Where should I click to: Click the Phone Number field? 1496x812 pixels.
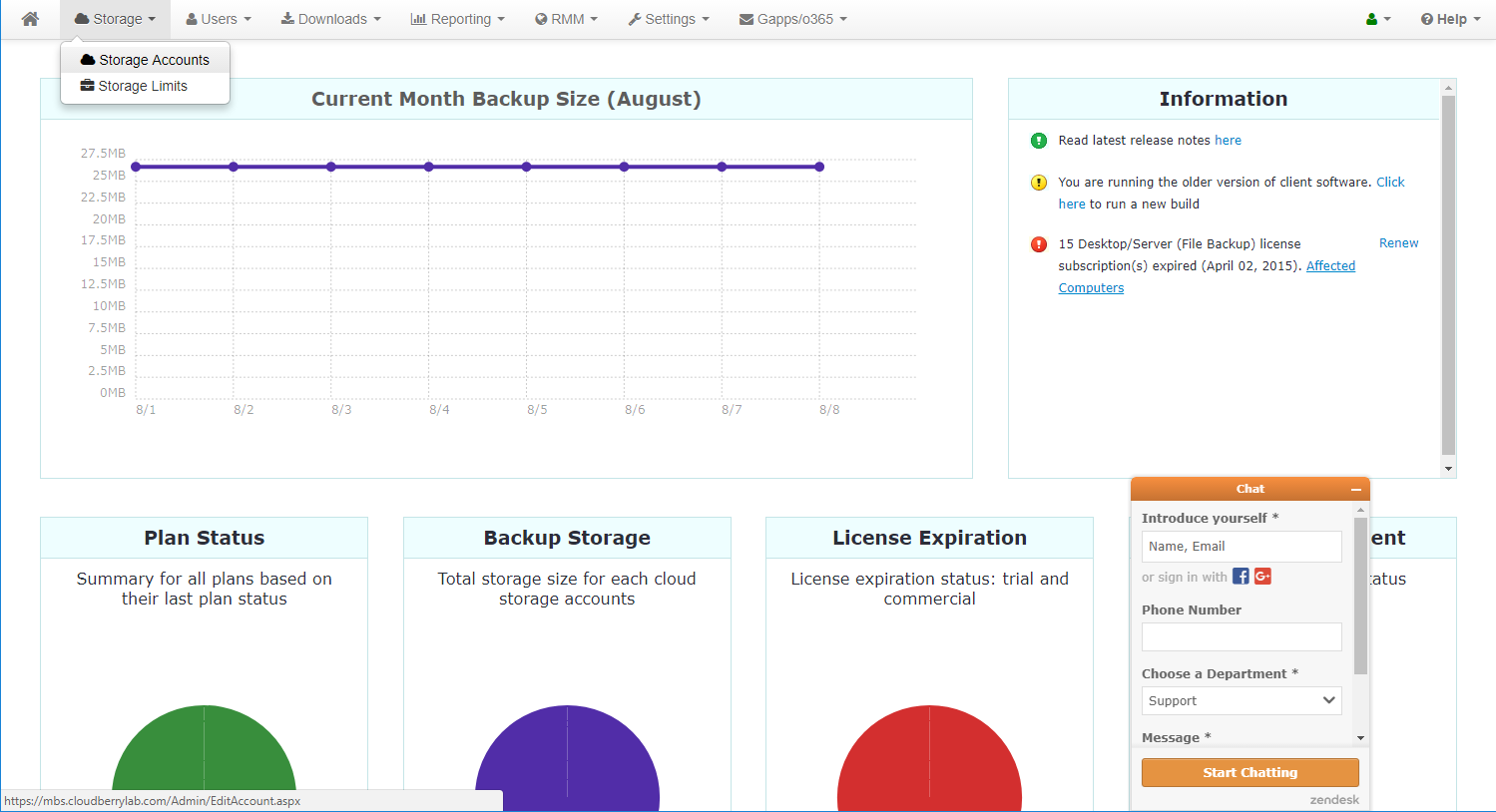tap(1242, 637)
